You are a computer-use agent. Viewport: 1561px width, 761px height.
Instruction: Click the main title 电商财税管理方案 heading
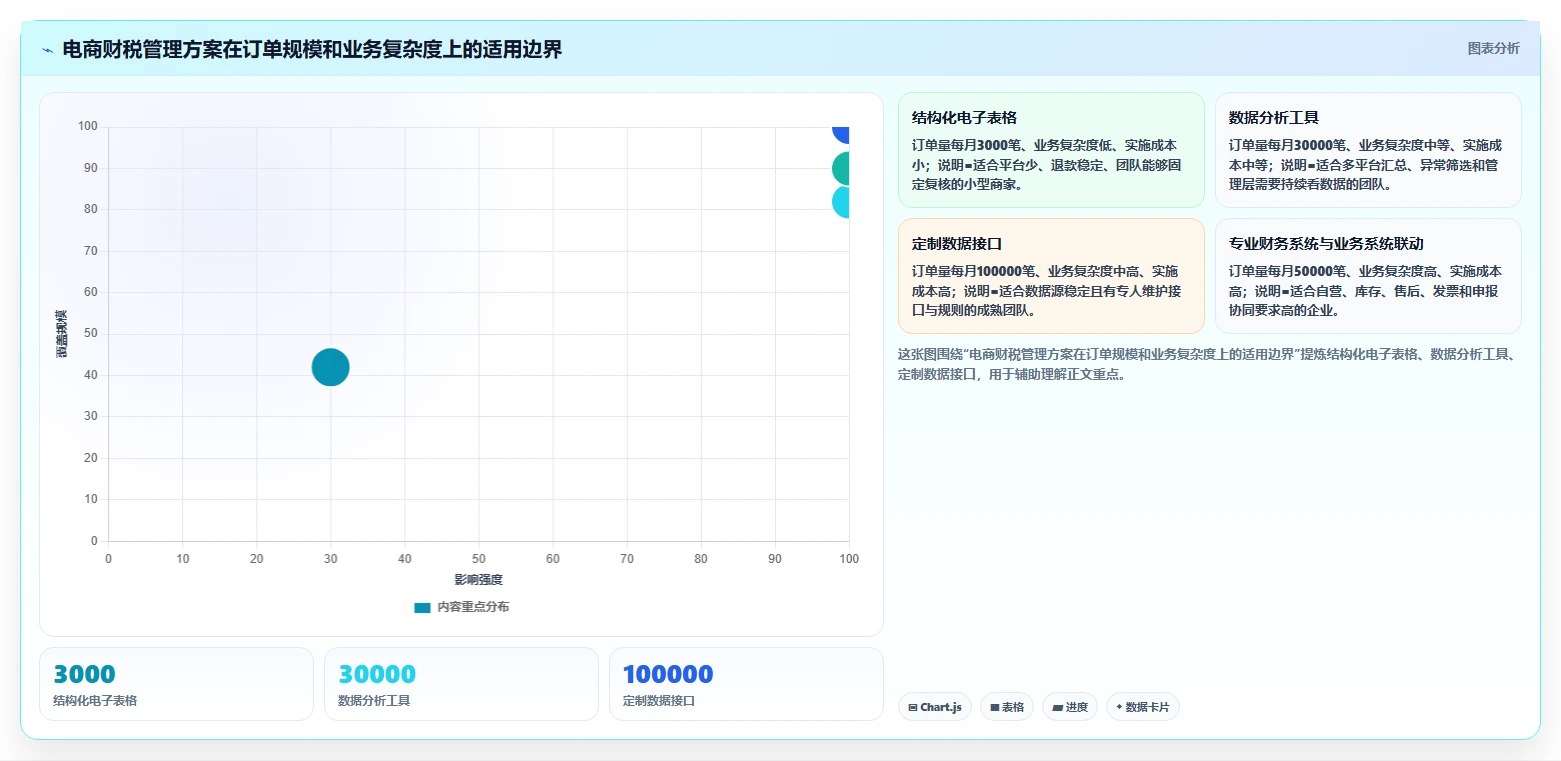click(312, 49)
